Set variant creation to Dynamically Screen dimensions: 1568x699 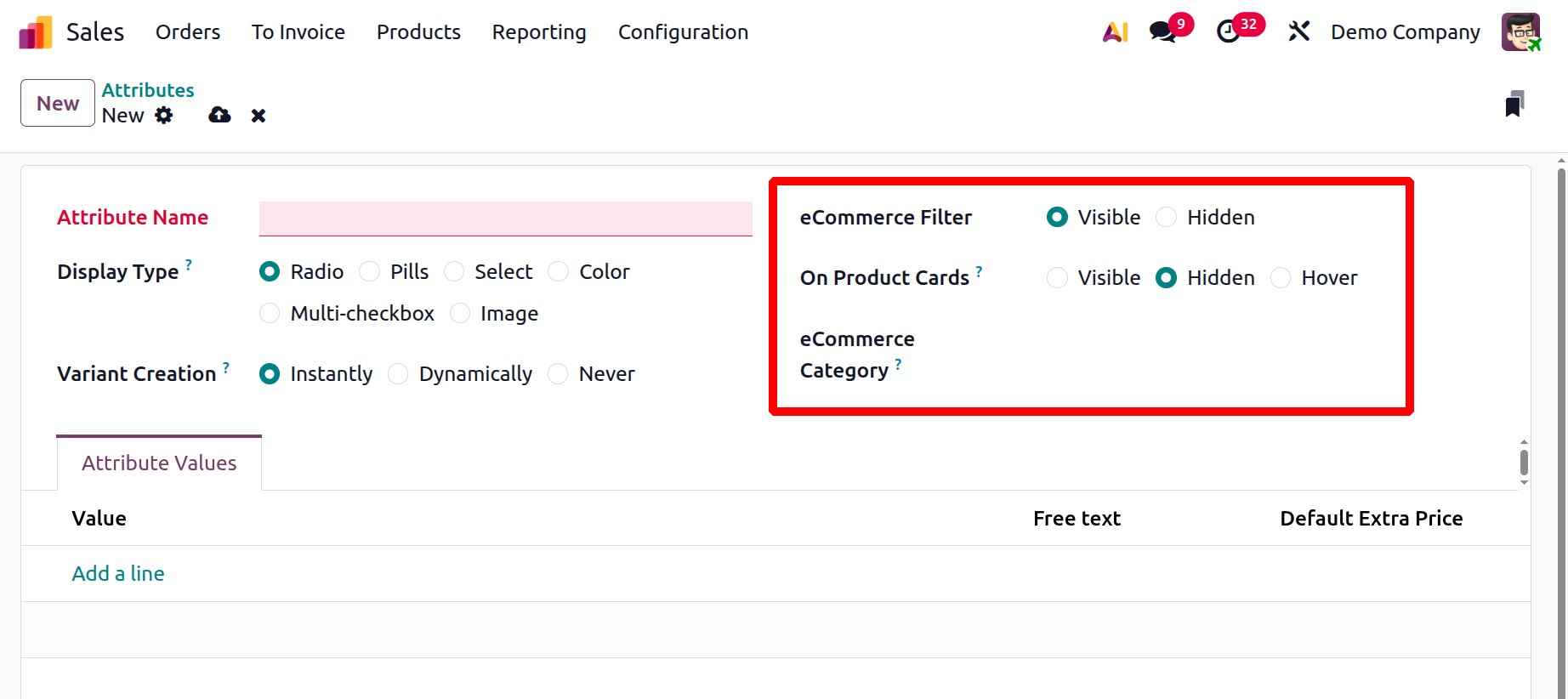[398, 374]
